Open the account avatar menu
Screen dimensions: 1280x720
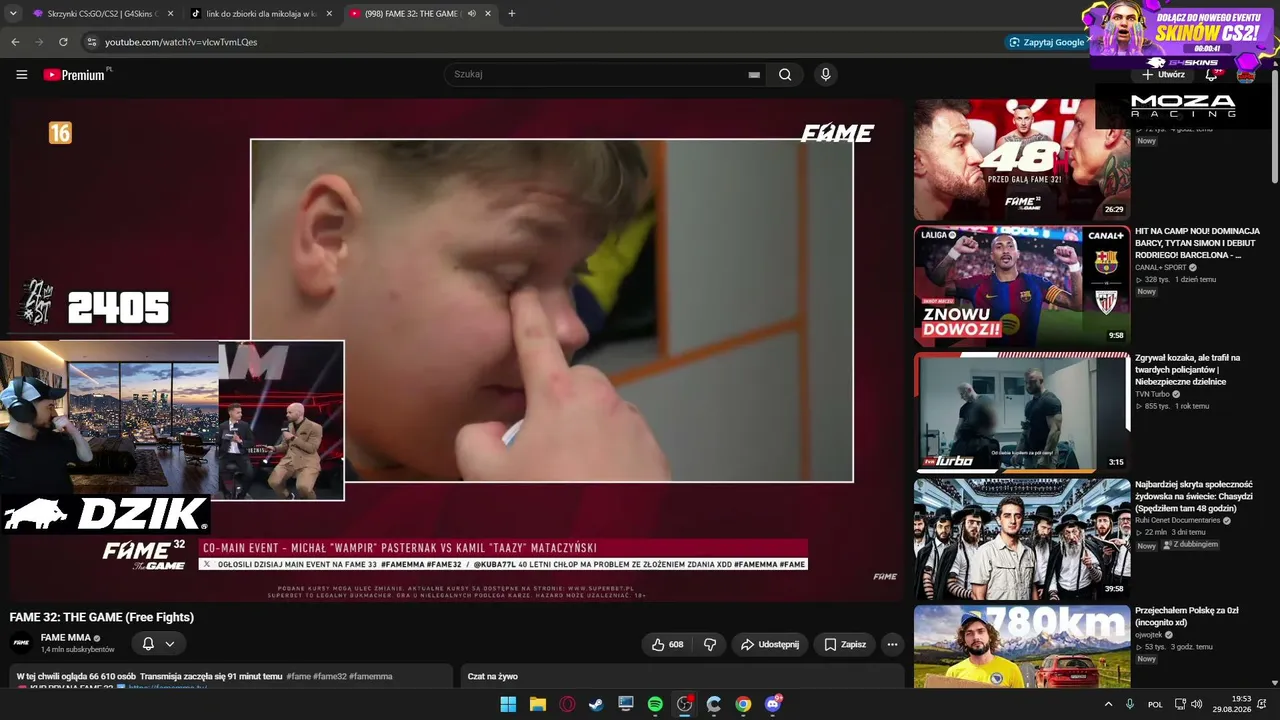pyautogui.click(x=1246, y=75)
